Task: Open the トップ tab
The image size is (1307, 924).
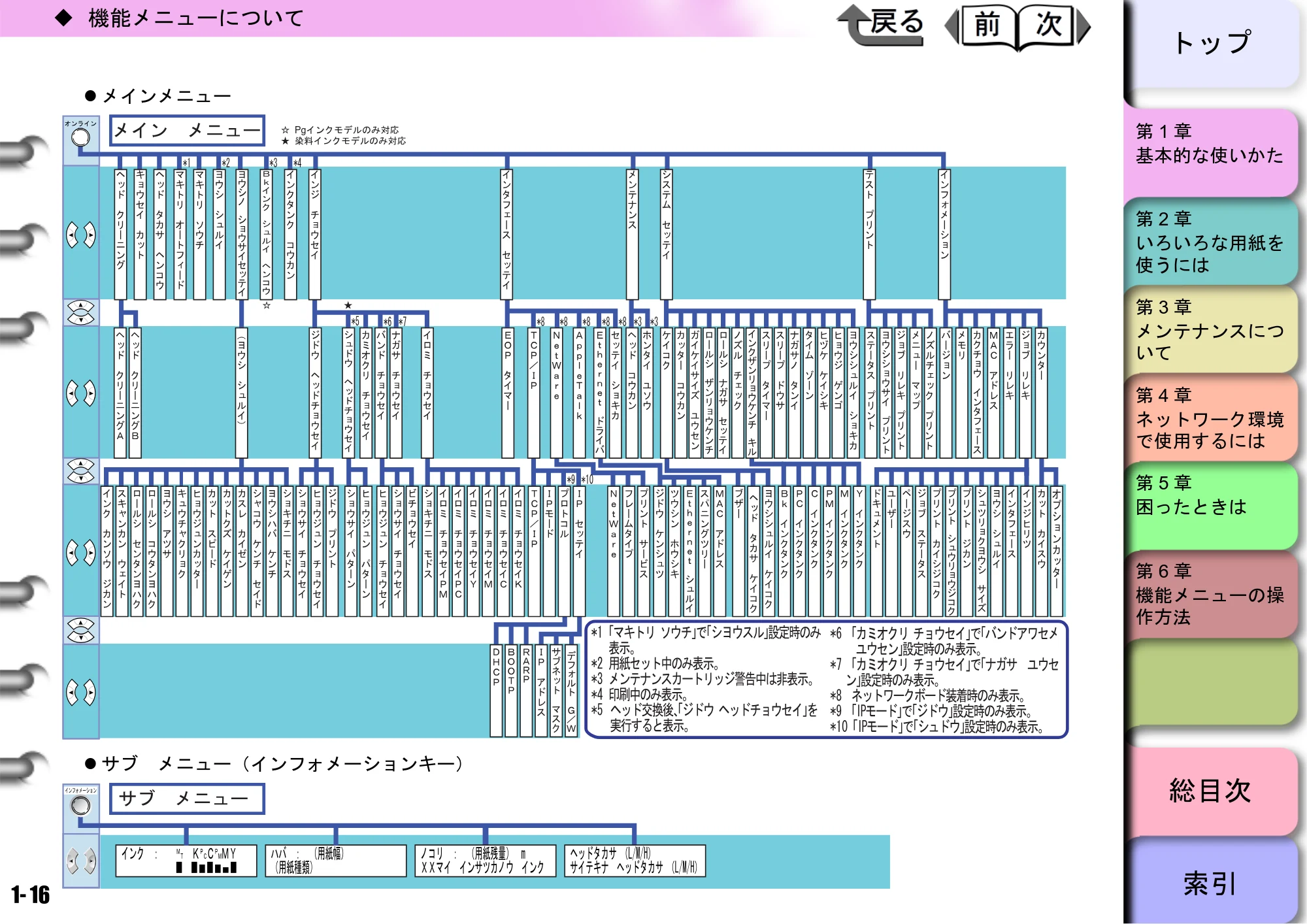Action: (x=1212, y=43)
